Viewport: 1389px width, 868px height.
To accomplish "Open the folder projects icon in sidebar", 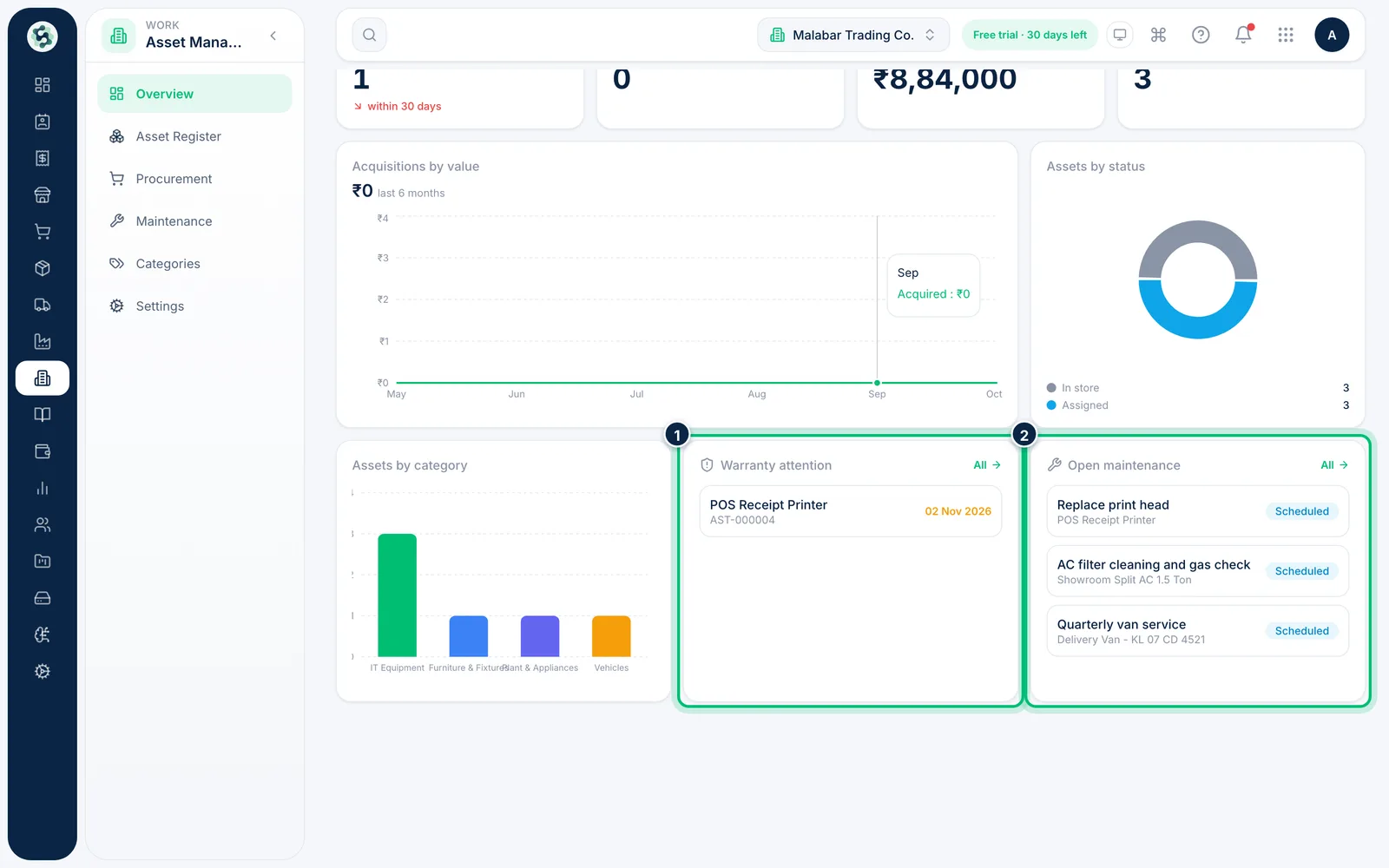I will (42, 562).
